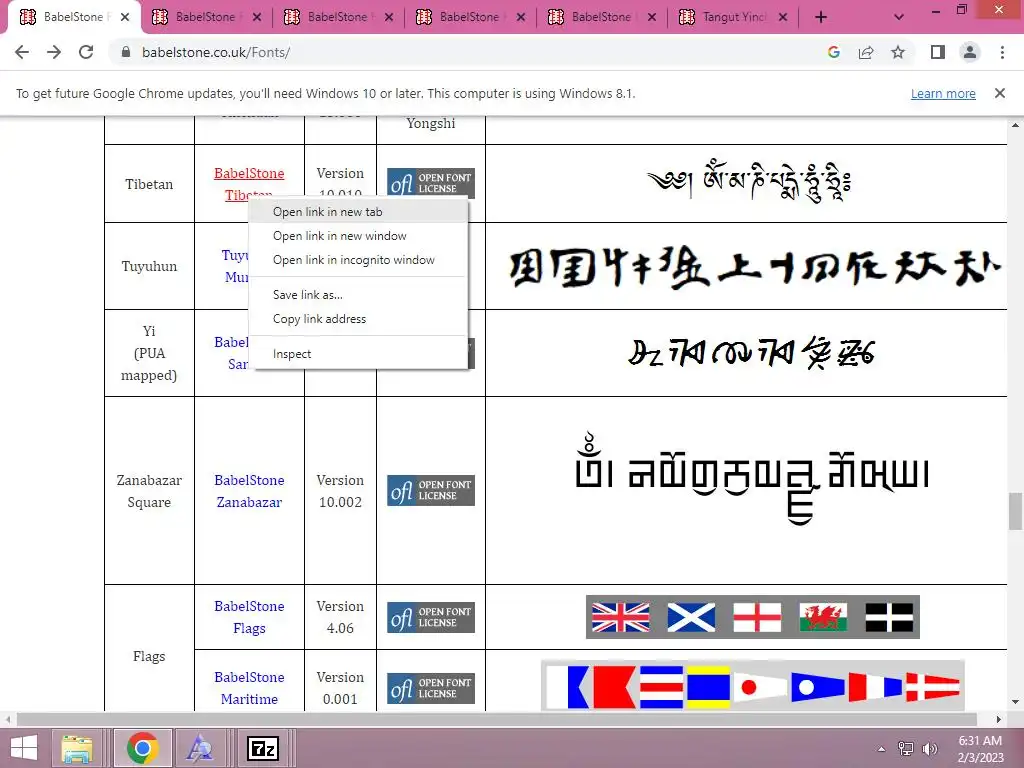1024x768 pixels.
Task: Click the Zanabazar Square script sample image
Action: point(752,478)
